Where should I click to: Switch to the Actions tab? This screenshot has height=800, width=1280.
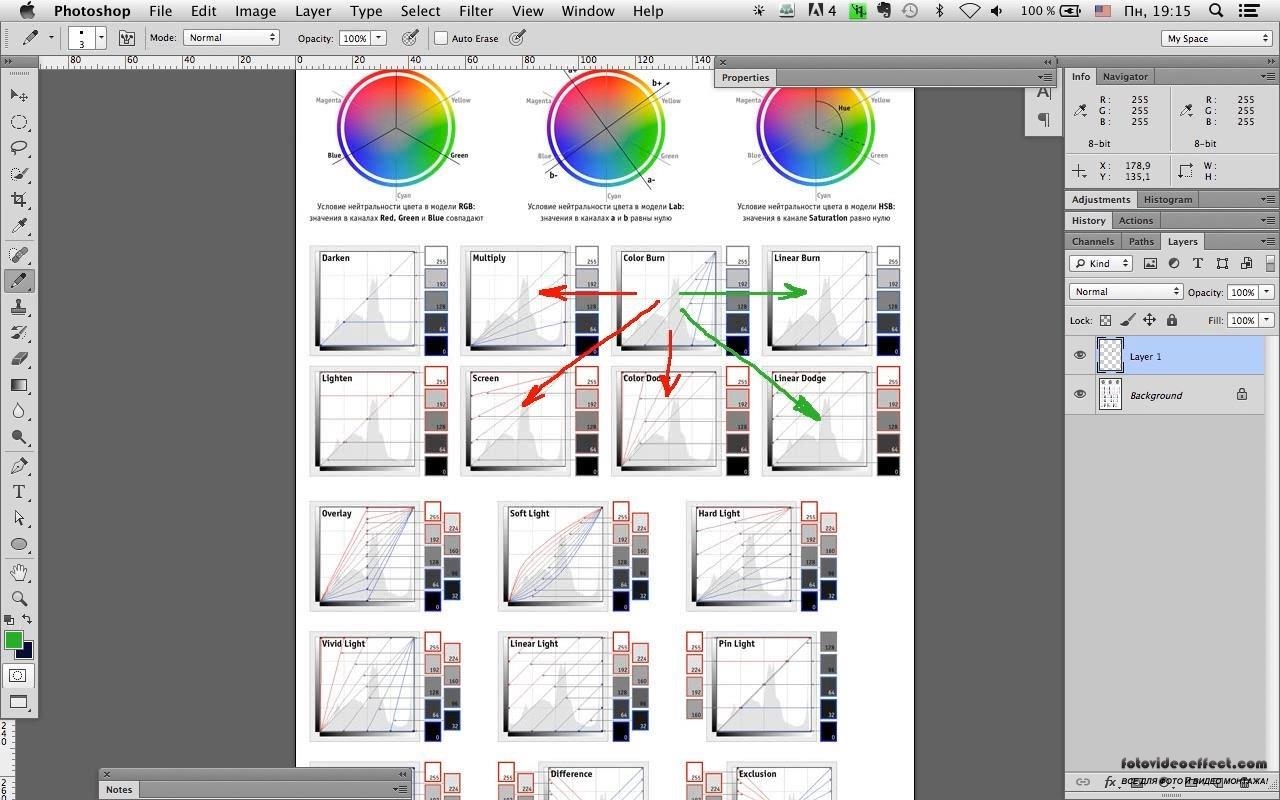pos(1135,220)
